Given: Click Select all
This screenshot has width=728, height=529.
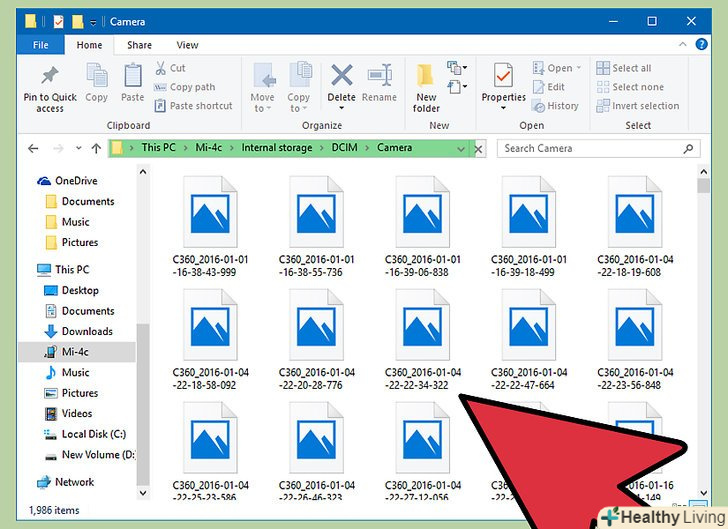Looking at the screenshot, I should 624,68.
